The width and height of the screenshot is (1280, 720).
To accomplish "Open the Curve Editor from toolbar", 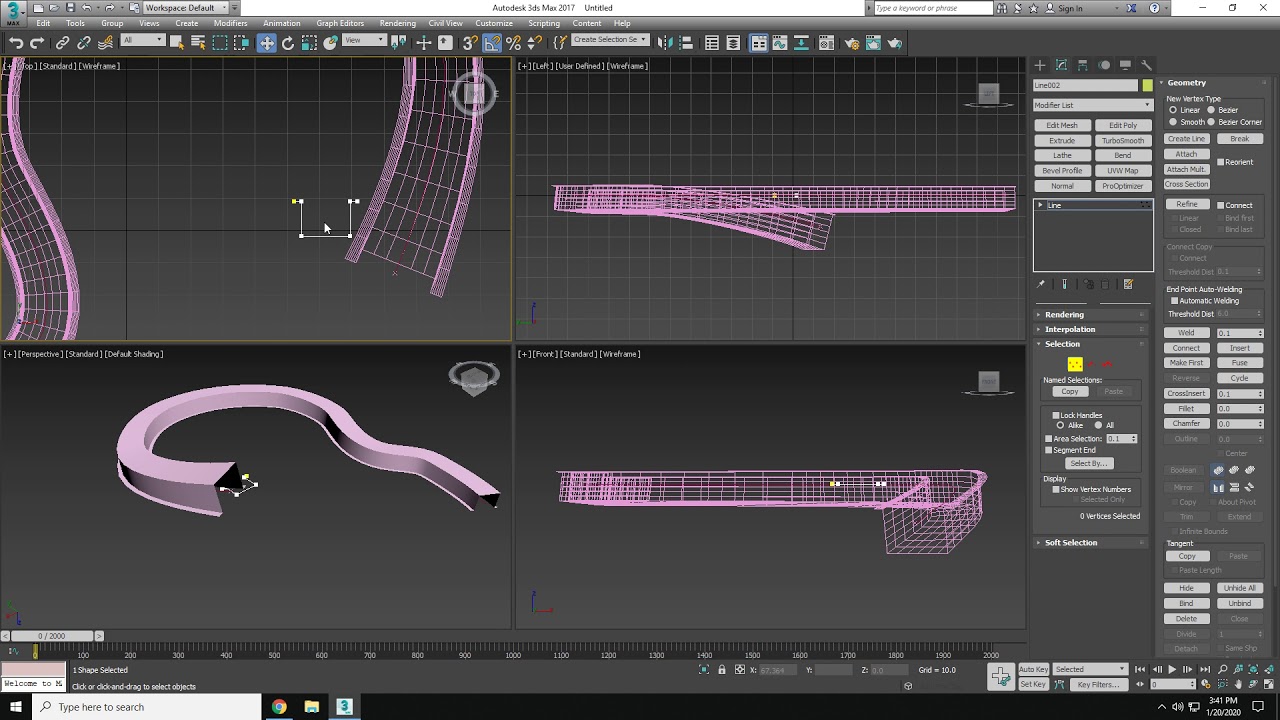I will coord(781,43).
